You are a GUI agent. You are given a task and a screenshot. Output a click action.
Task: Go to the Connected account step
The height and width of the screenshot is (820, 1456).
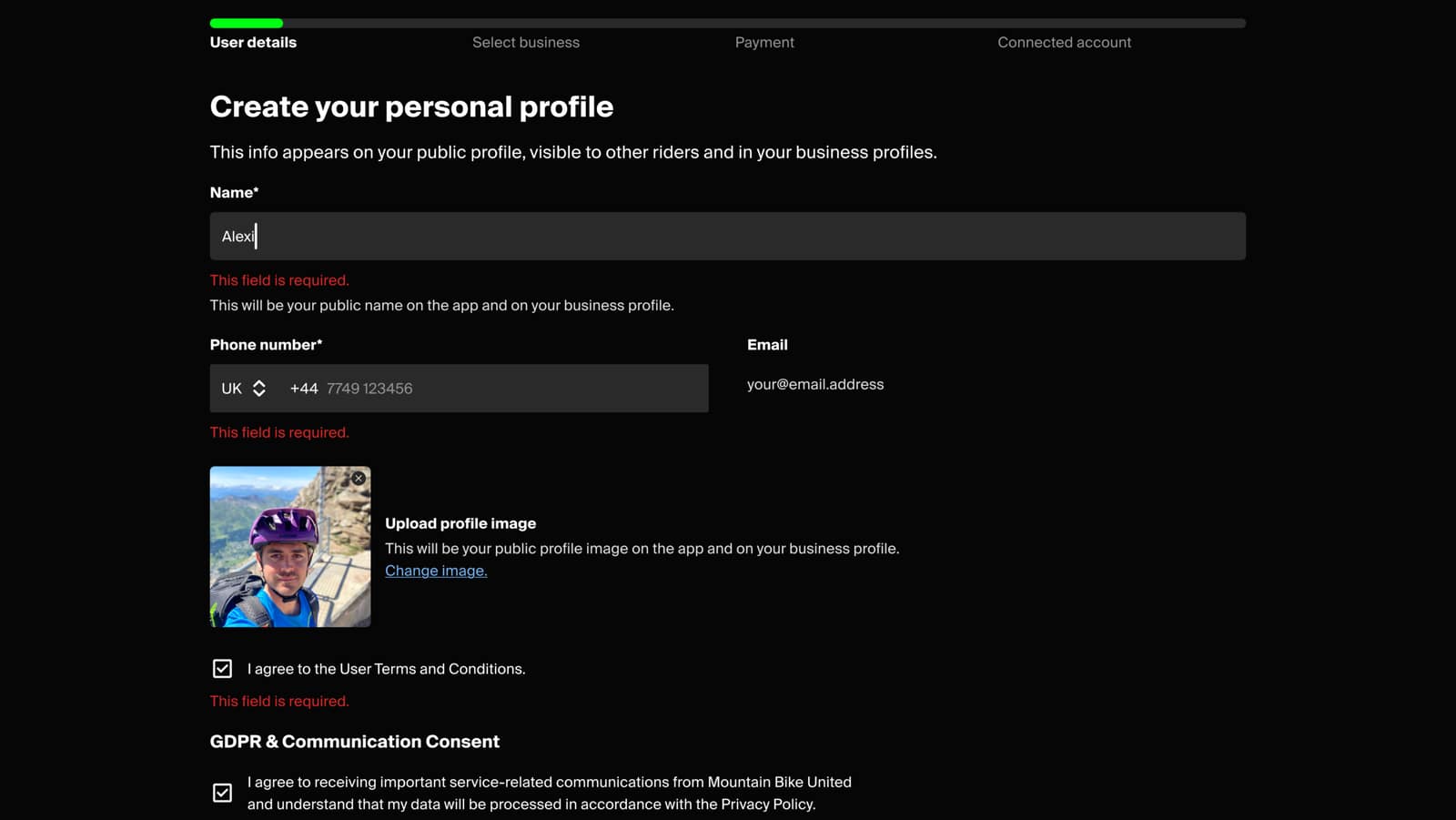(1064, 42)
